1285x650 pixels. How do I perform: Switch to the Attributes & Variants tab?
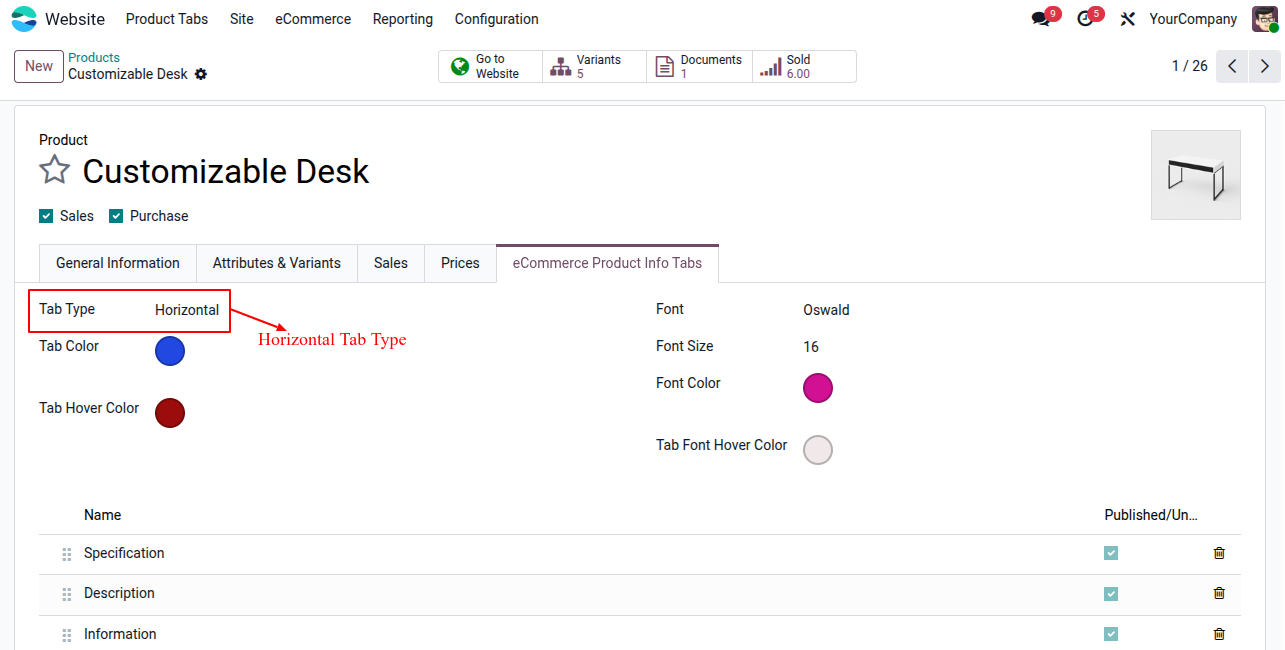click(277, 263)
